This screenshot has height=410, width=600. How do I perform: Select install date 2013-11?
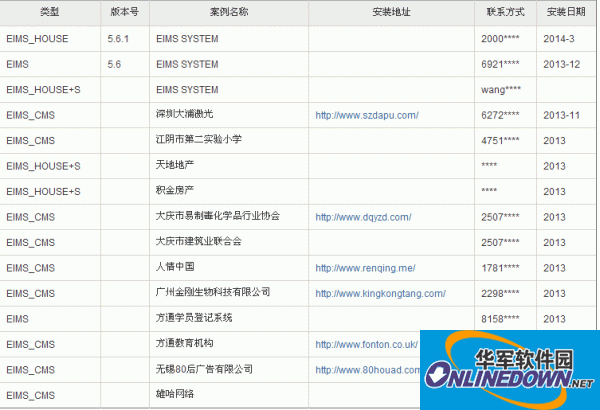point(561,115)
